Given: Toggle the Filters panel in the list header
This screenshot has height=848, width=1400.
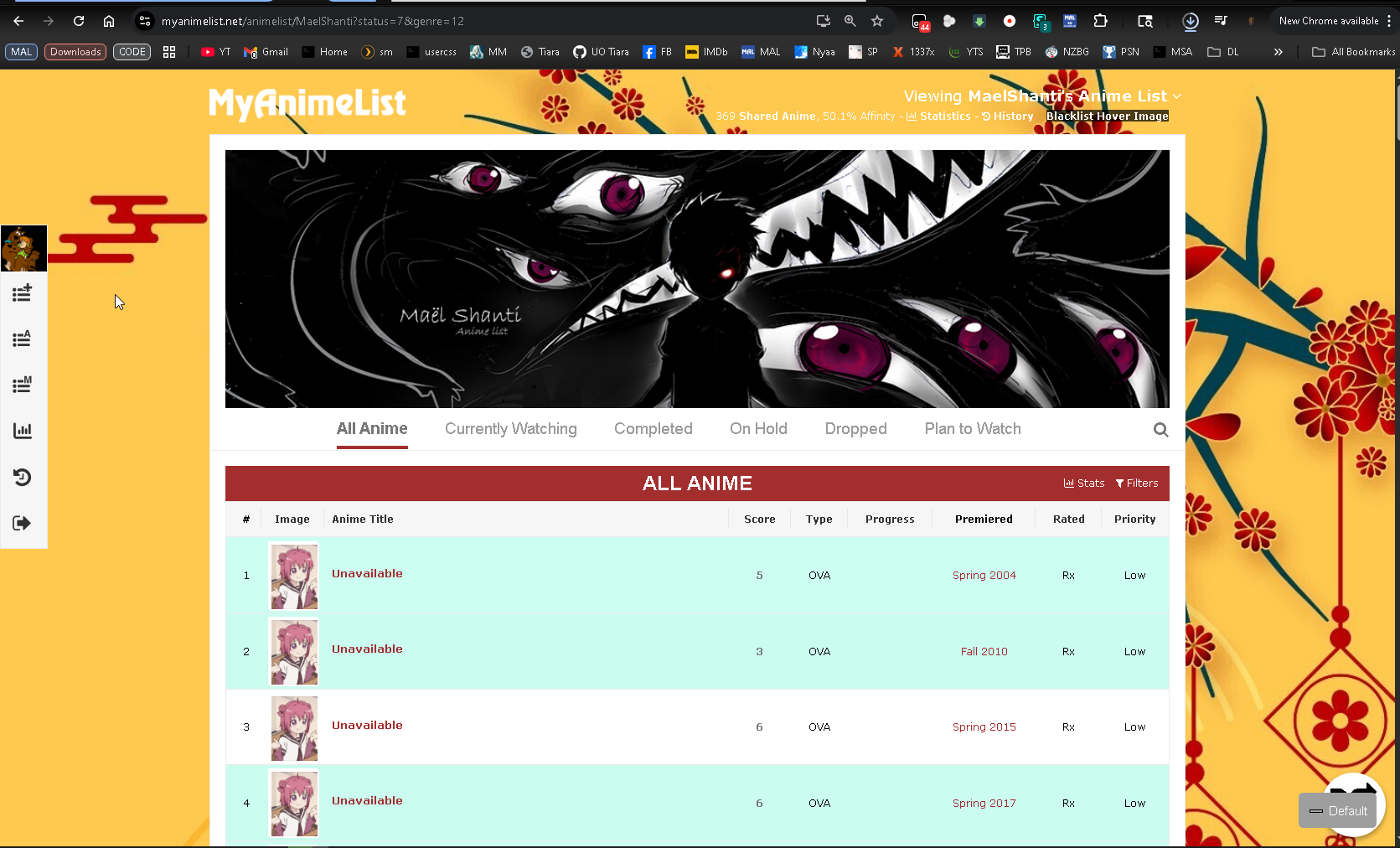Looking at the screenshot, I should click(x=1137, y=483).
